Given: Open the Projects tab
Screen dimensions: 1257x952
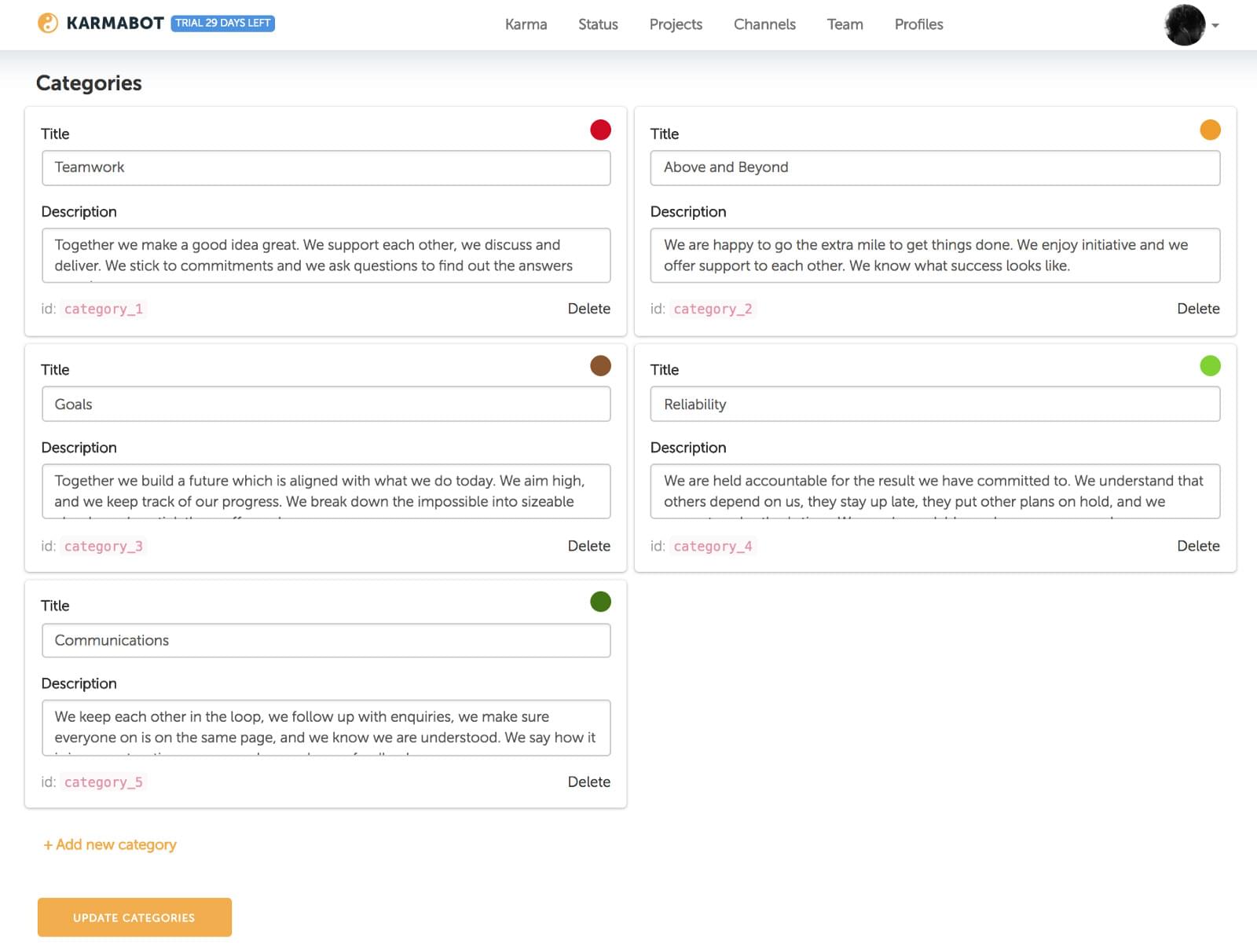Looking at the screenshot, I should 676,24.
